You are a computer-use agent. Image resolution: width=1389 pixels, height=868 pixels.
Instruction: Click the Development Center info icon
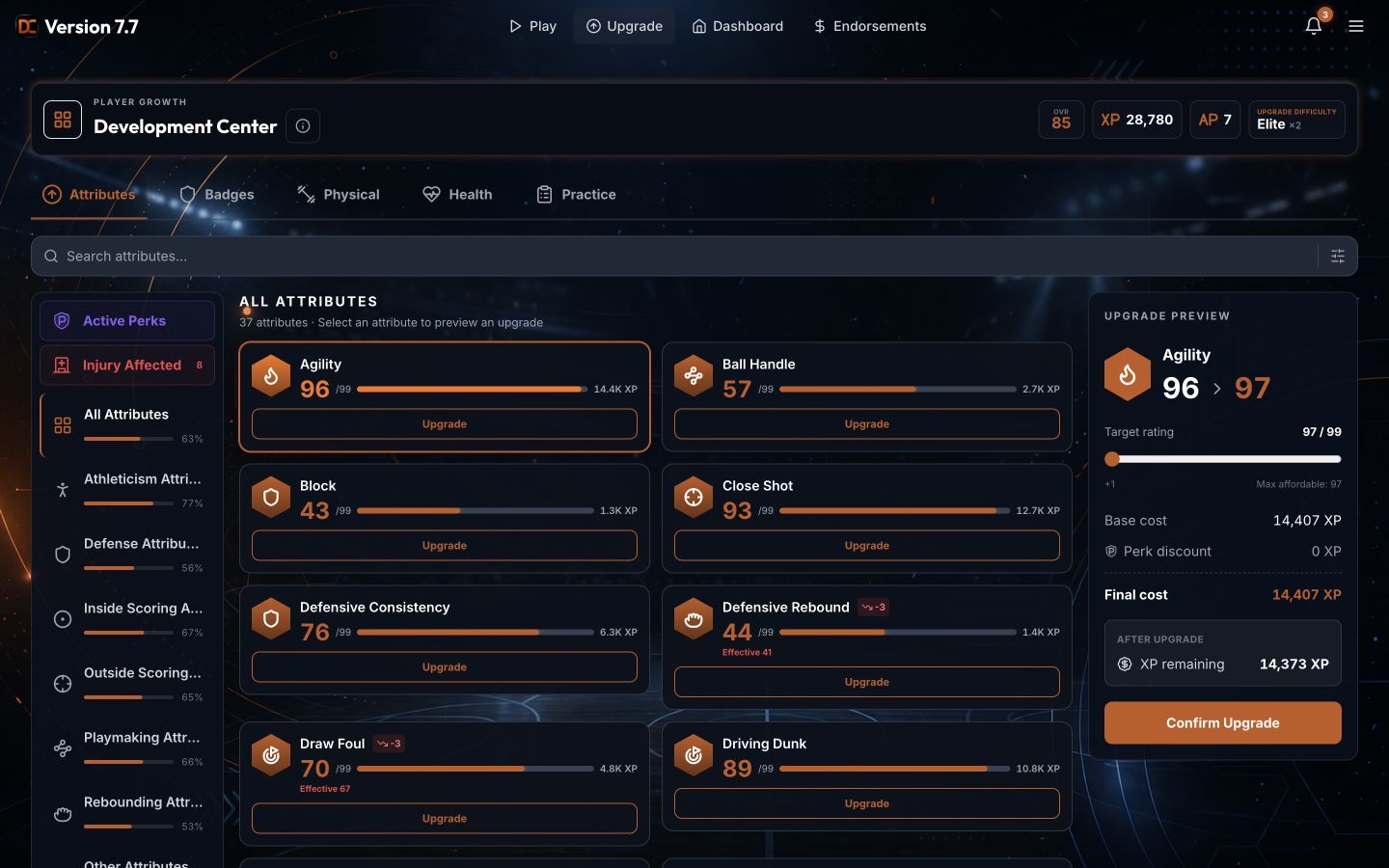point(303,126)
